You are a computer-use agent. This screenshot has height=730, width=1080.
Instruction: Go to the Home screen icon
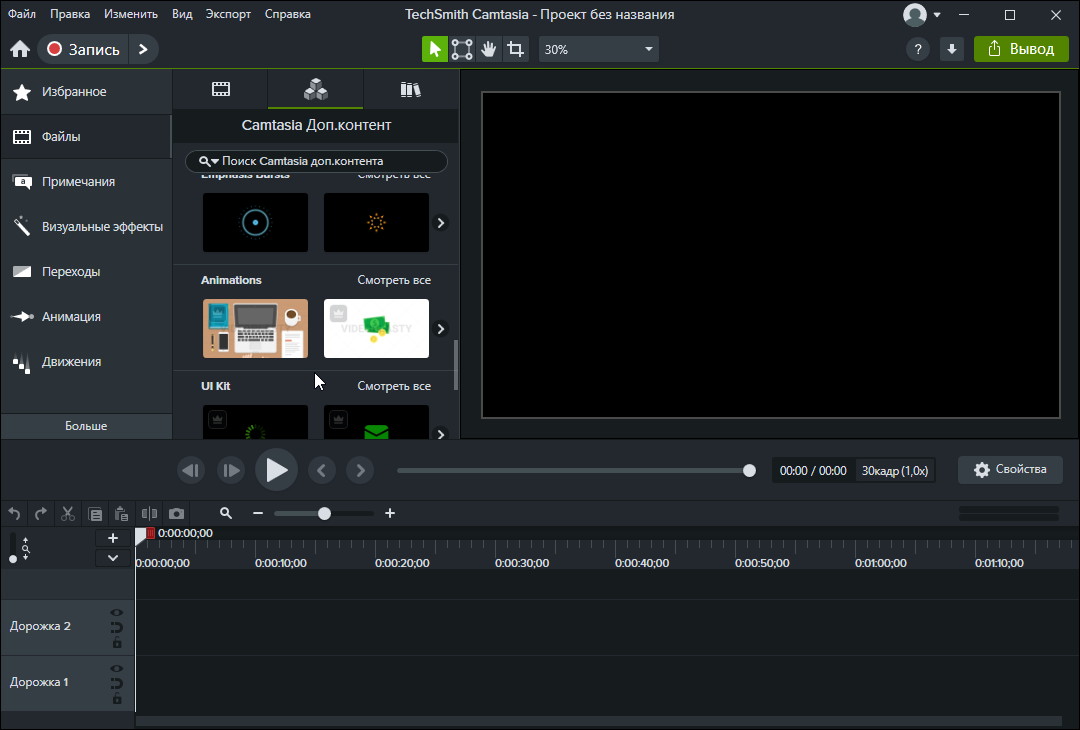[x=20, y=50]
